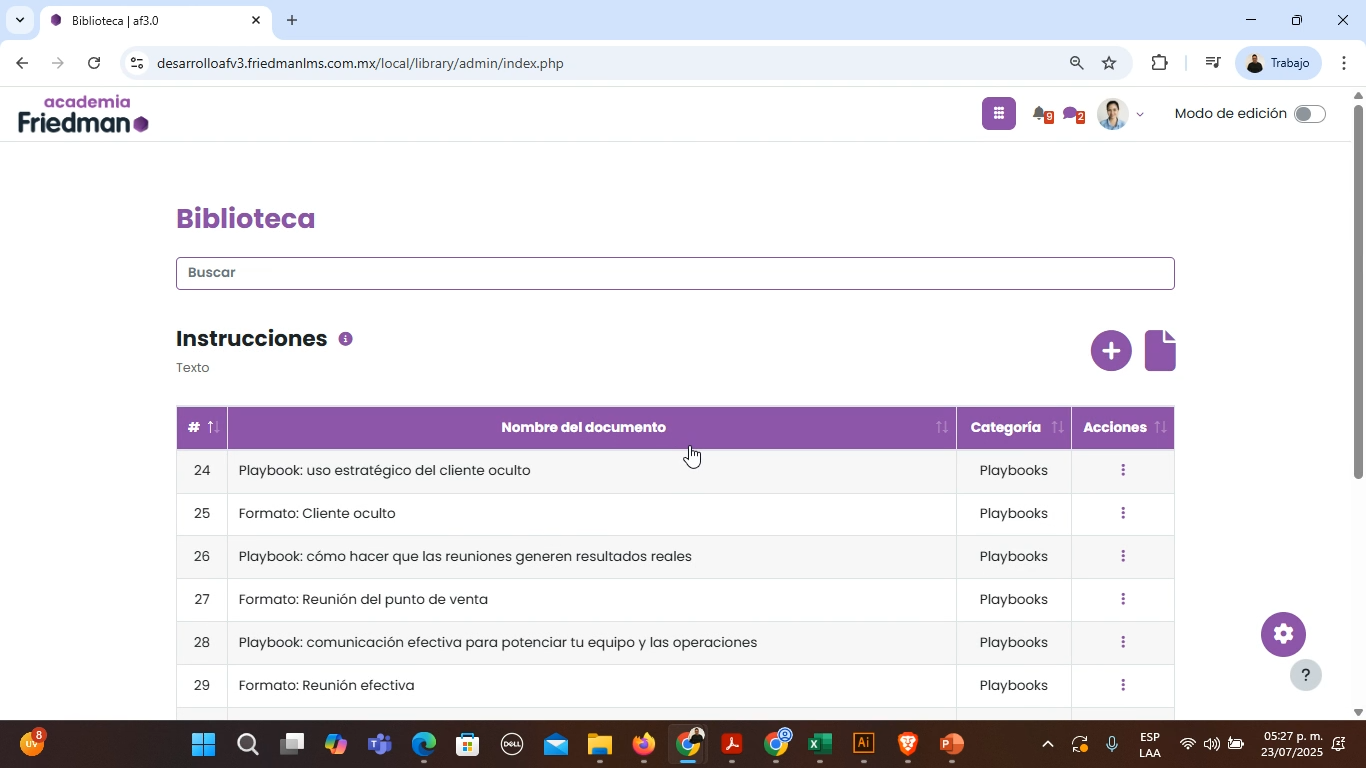This screenshot has width=1366, height=768.
Task: Open the help question mark button
Action: pyautogui.click(x=1305, y=675)
